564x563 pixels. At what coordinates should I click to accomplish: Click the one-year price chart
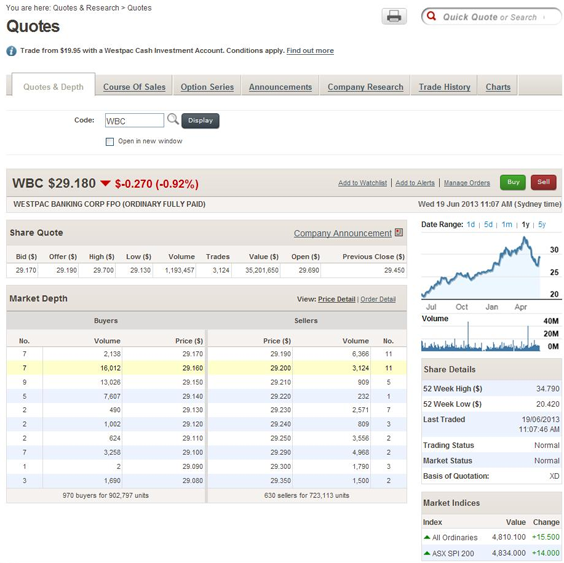[481, 267]
